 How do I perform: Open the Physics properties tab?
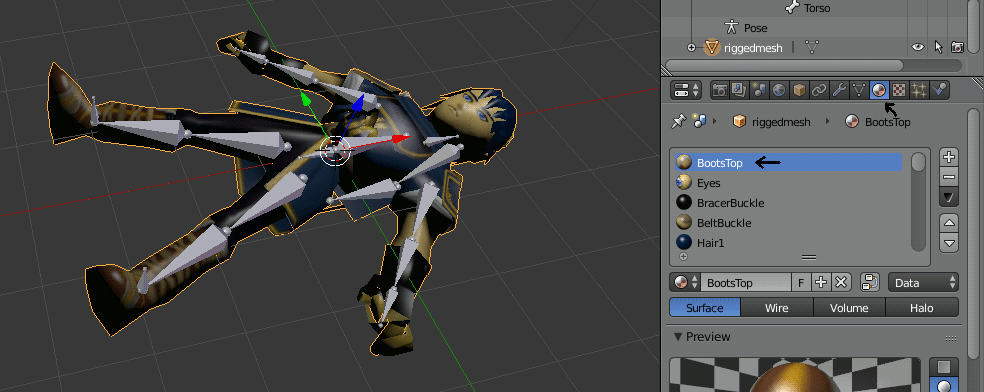click(x=939, y=90)
